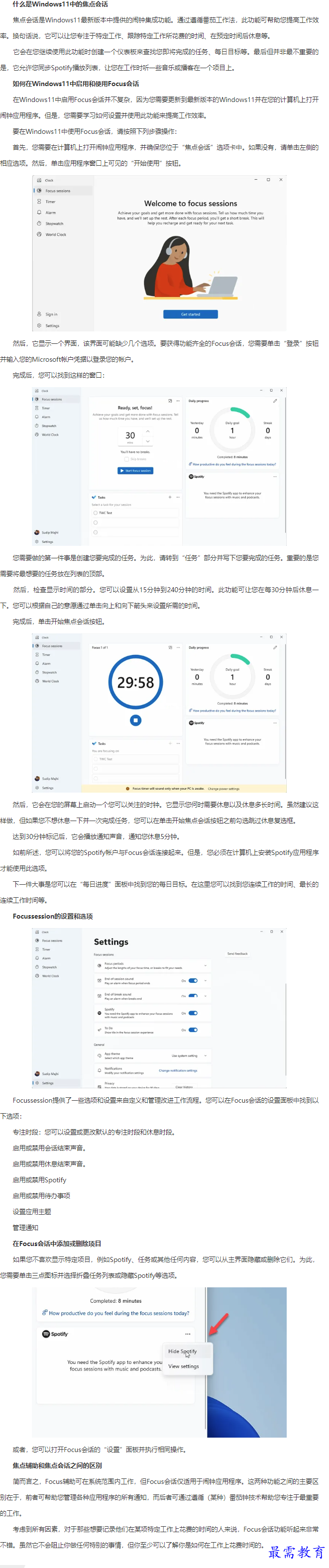Open Spotify three-dots above the Hide Spotify menu
The image size is (329, 1568).
click(x=188, y=1334)
